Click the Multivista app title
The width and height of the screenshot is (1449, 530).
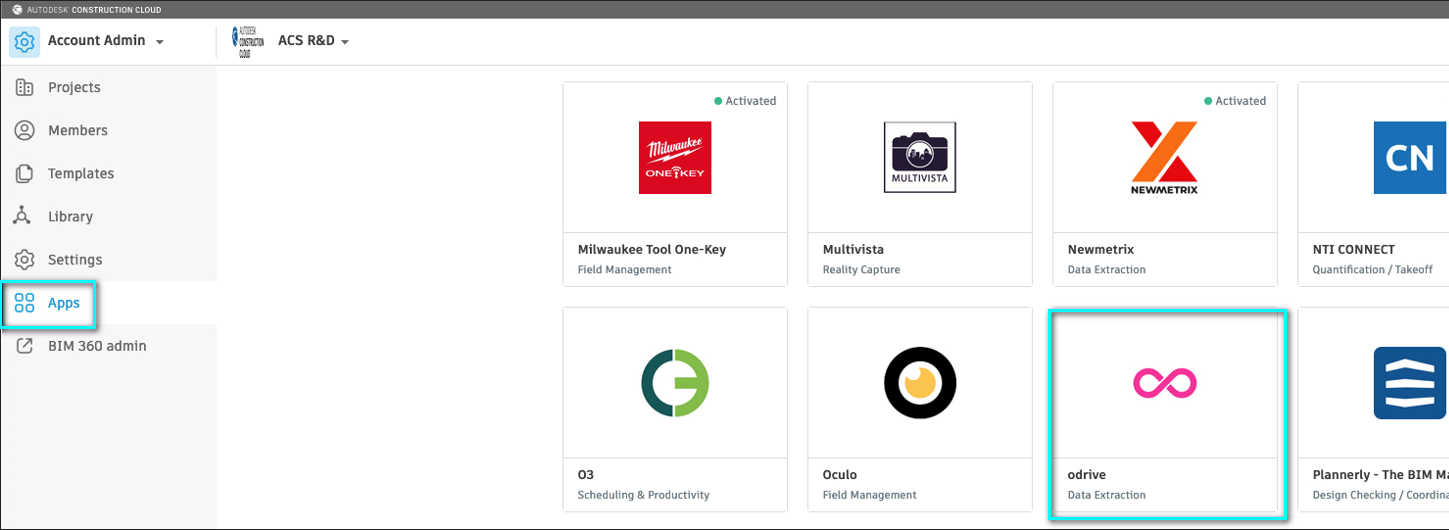tap(853, 249)
